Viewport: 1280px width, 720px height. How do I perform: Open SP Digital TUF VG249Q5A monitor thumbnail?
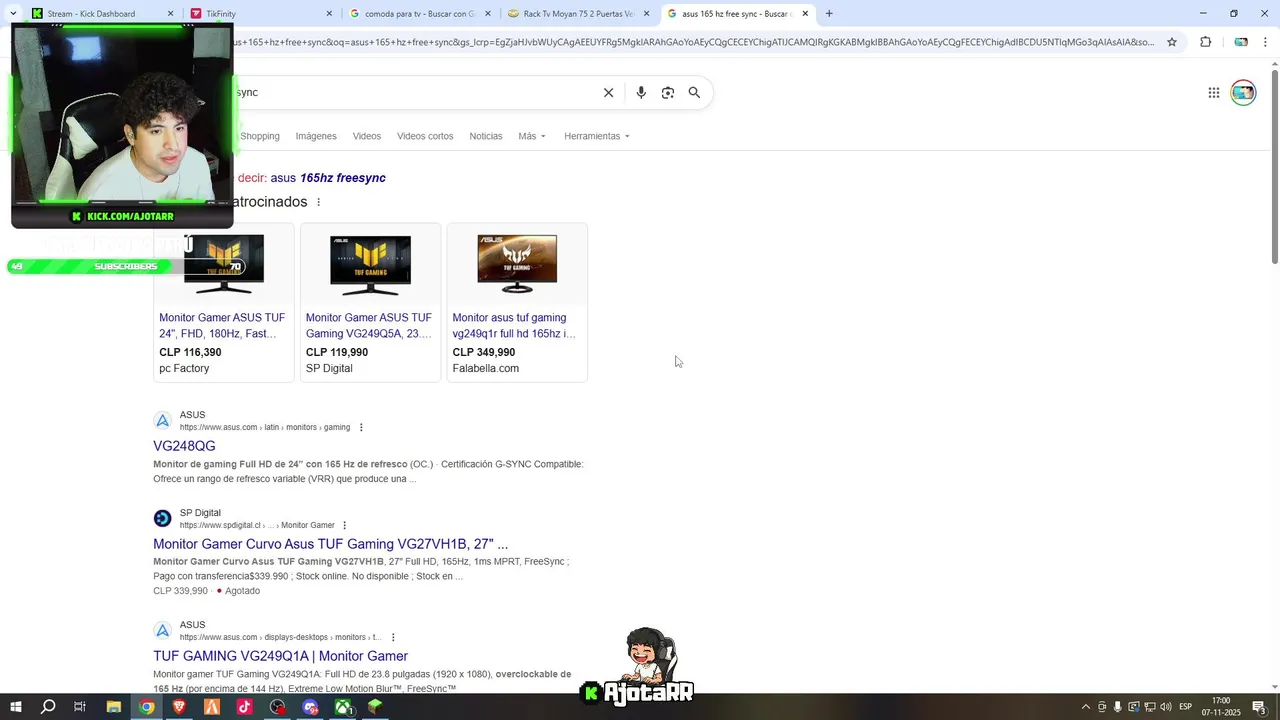pos(370,264)
